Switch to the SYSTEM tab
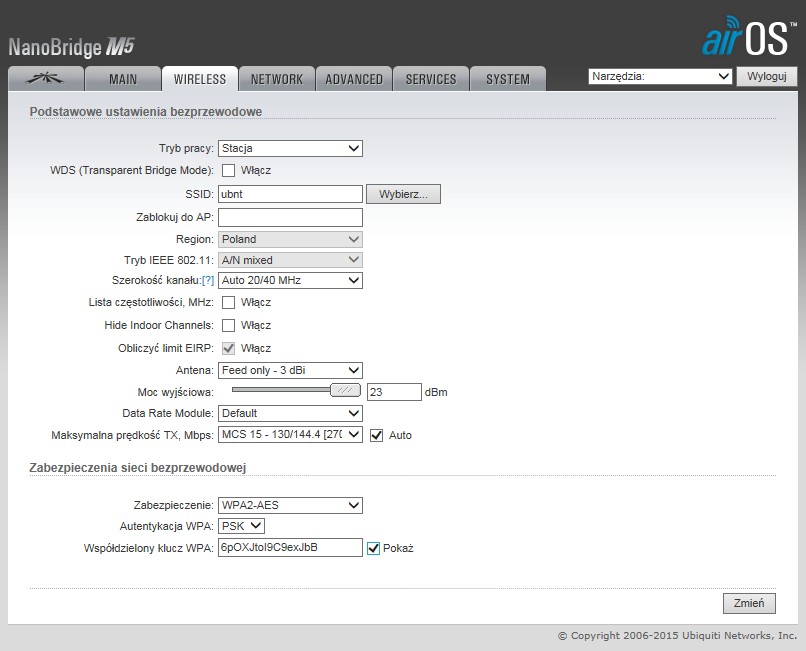The image size is (806, 651). pos(508,79)
